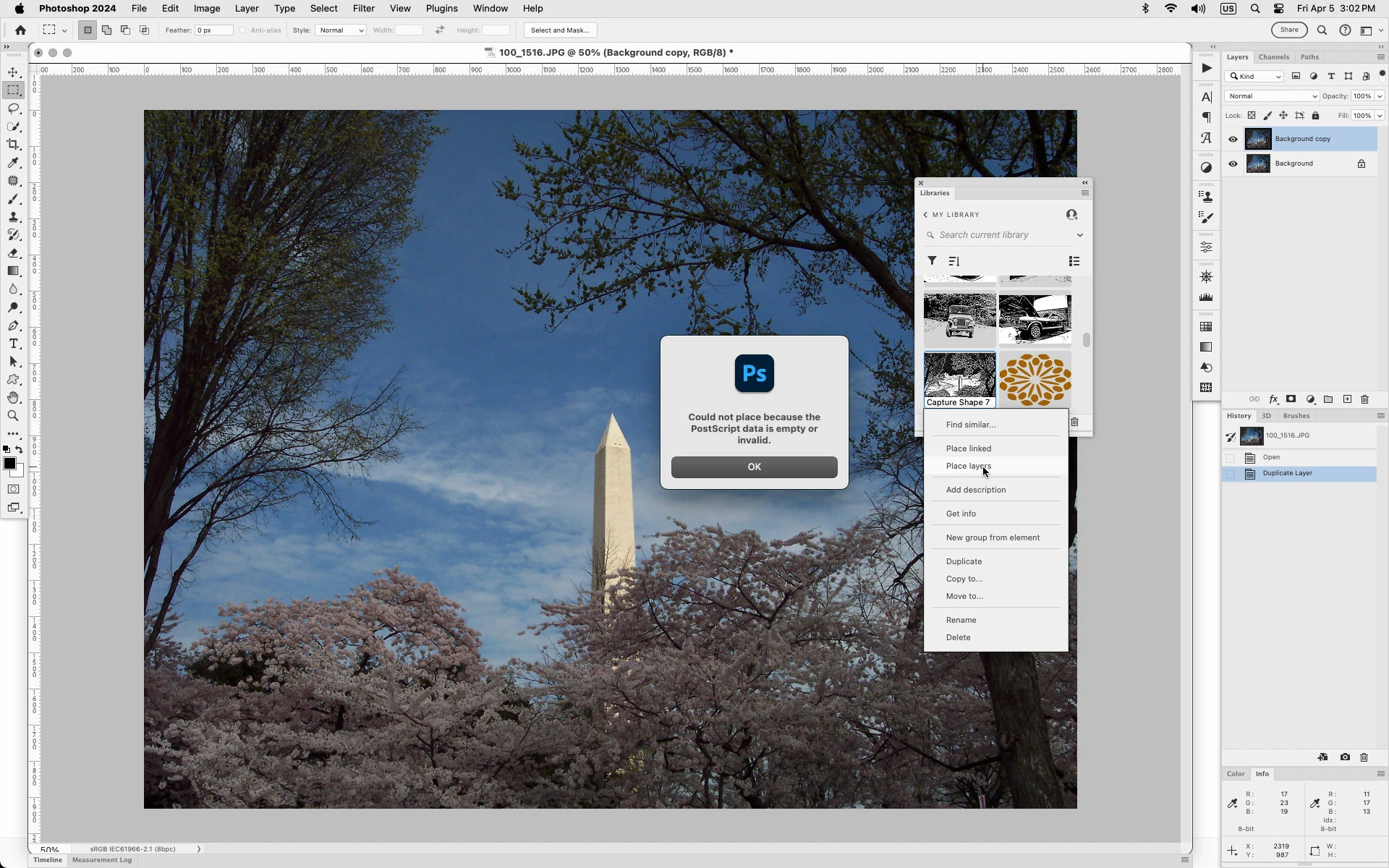Image resolution: width=1389 pixels, height=868 pixels.
Task: Click the foreground color swatch
Action: [x=9, y=464]
